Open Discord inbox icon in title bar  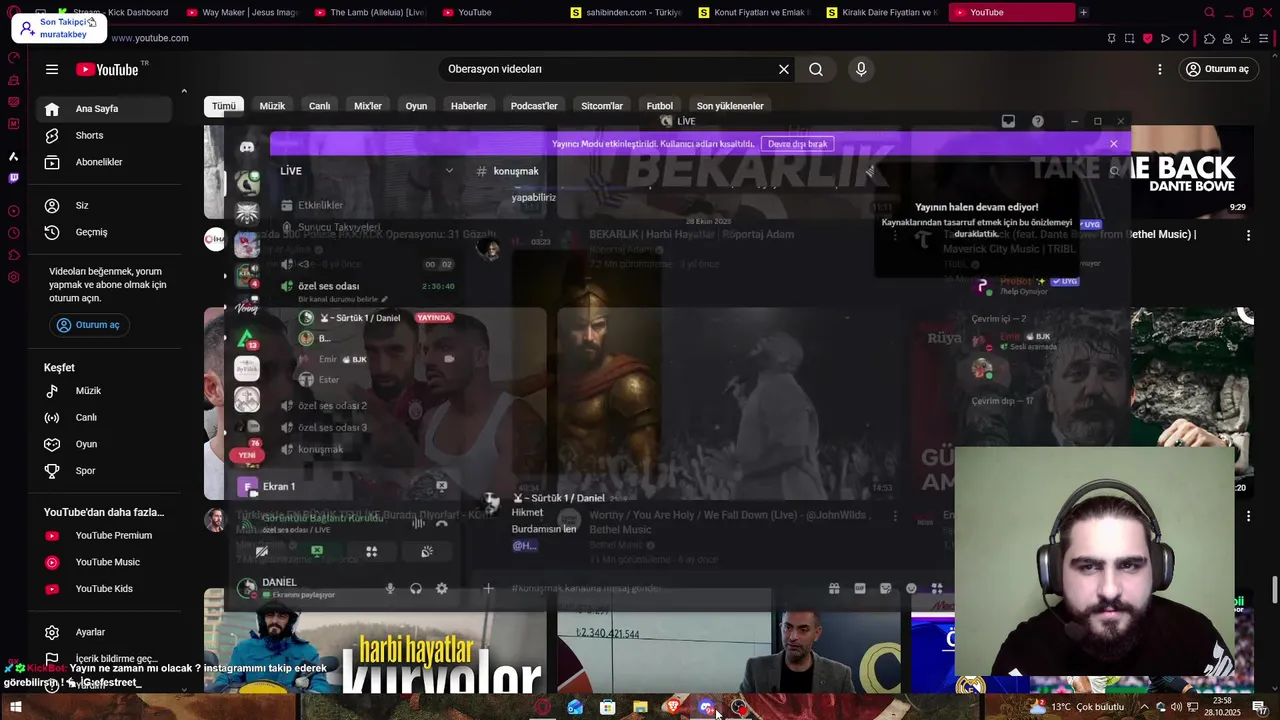tap(1008, 121)
